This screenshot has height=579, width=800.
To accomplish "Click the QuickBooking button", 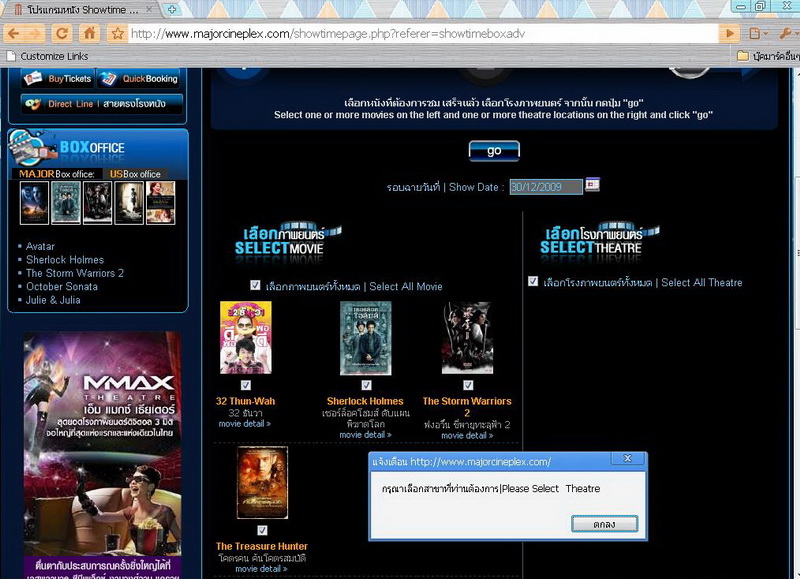I will 139,79.
